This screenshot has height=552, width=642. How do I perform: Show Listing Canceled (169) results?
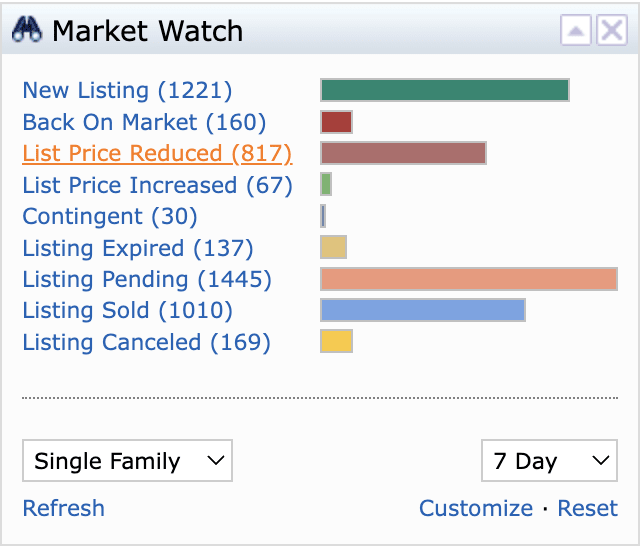point(146,342)
